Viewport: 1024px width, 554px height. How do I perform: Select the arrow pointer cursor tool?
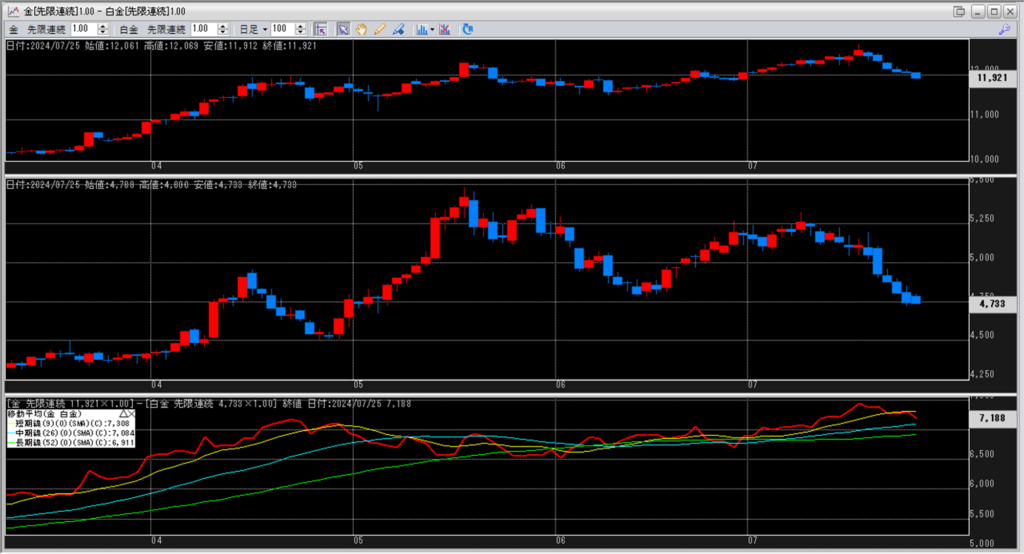click(x=343, y=30)
